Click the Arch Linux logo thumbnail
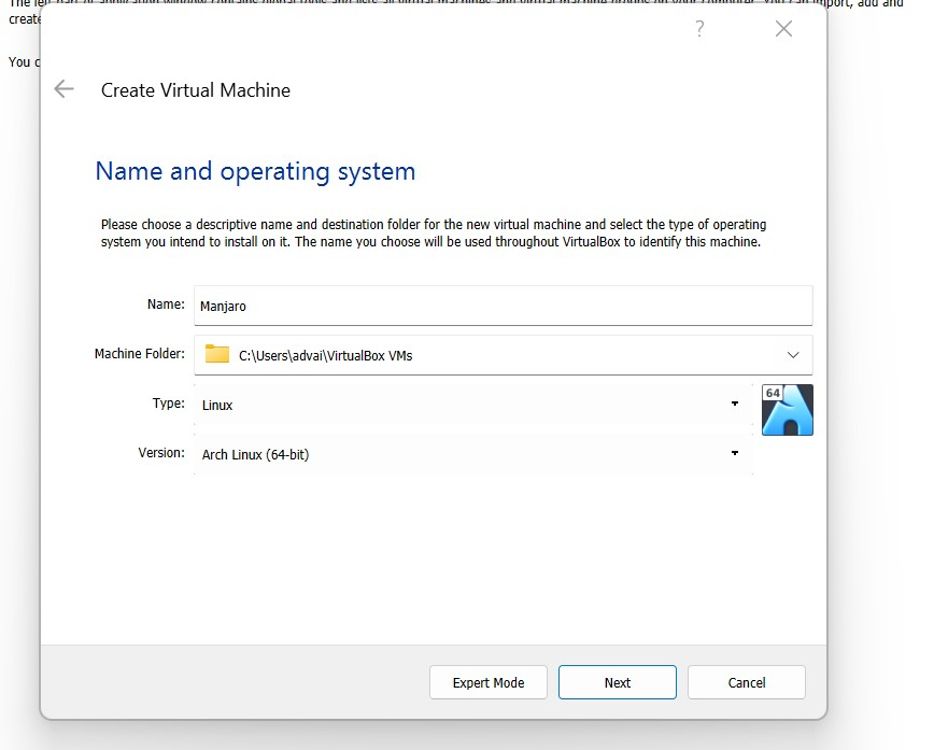The height and width of the screenshot is (750, 934). 786,414
